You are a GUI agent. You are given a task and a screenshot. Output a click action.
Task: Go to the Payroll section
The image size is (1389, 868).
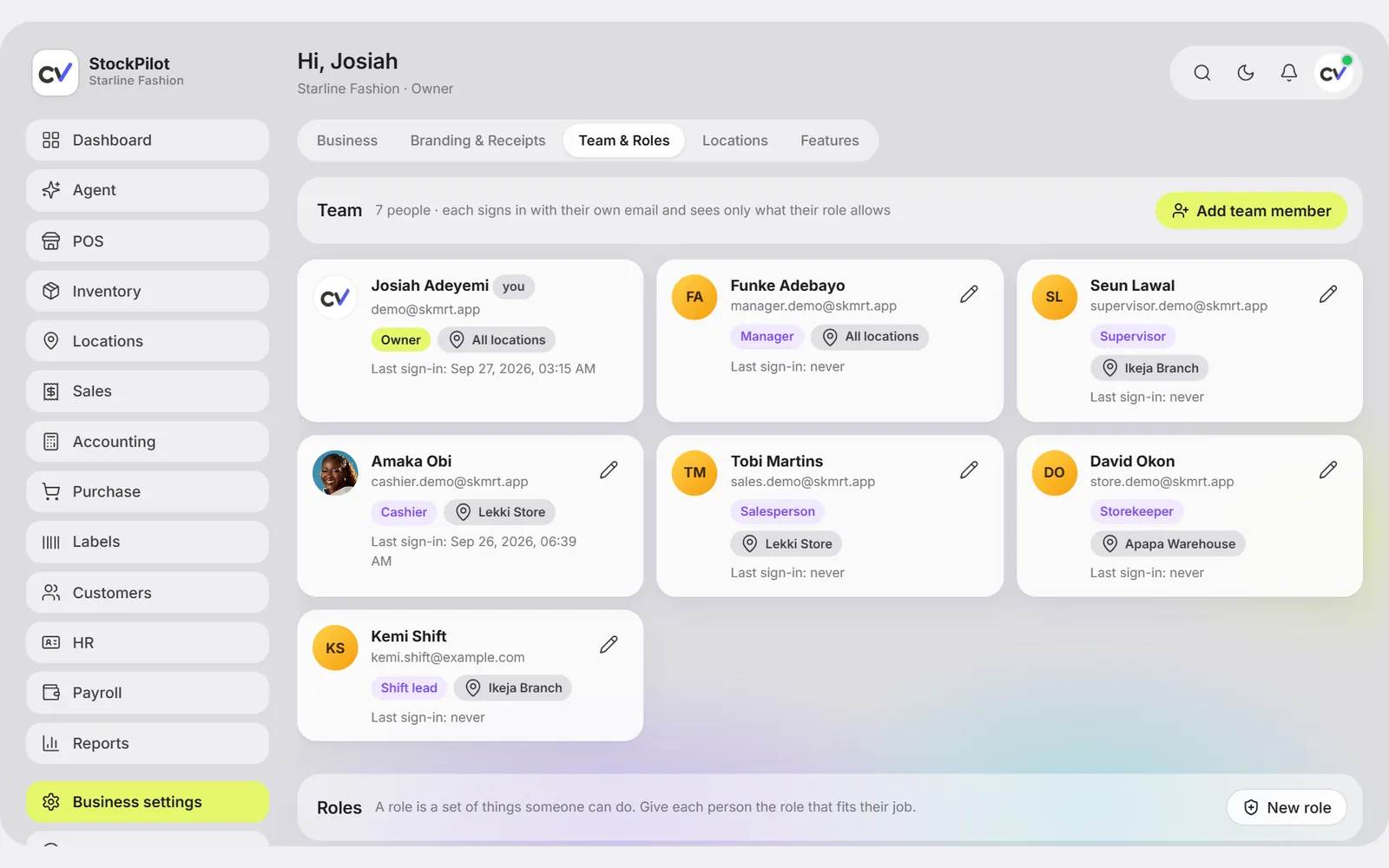click(x=148, y=693)
